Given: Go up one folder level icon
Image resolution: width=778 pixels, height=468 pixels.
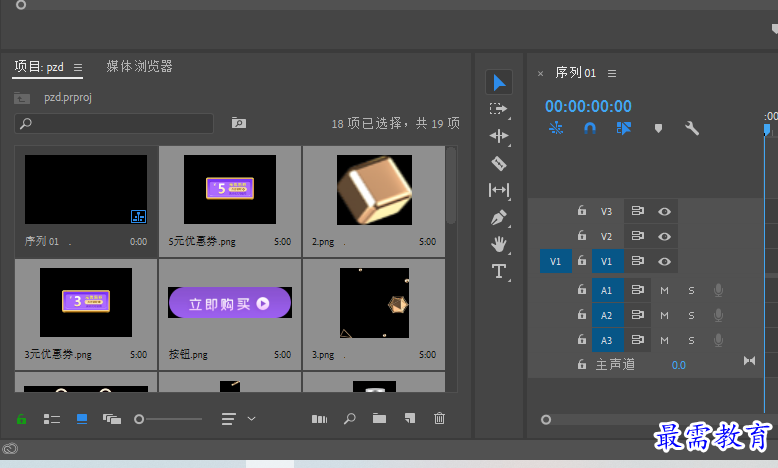Looking at the screenshot, I should [x=22, y=98].
